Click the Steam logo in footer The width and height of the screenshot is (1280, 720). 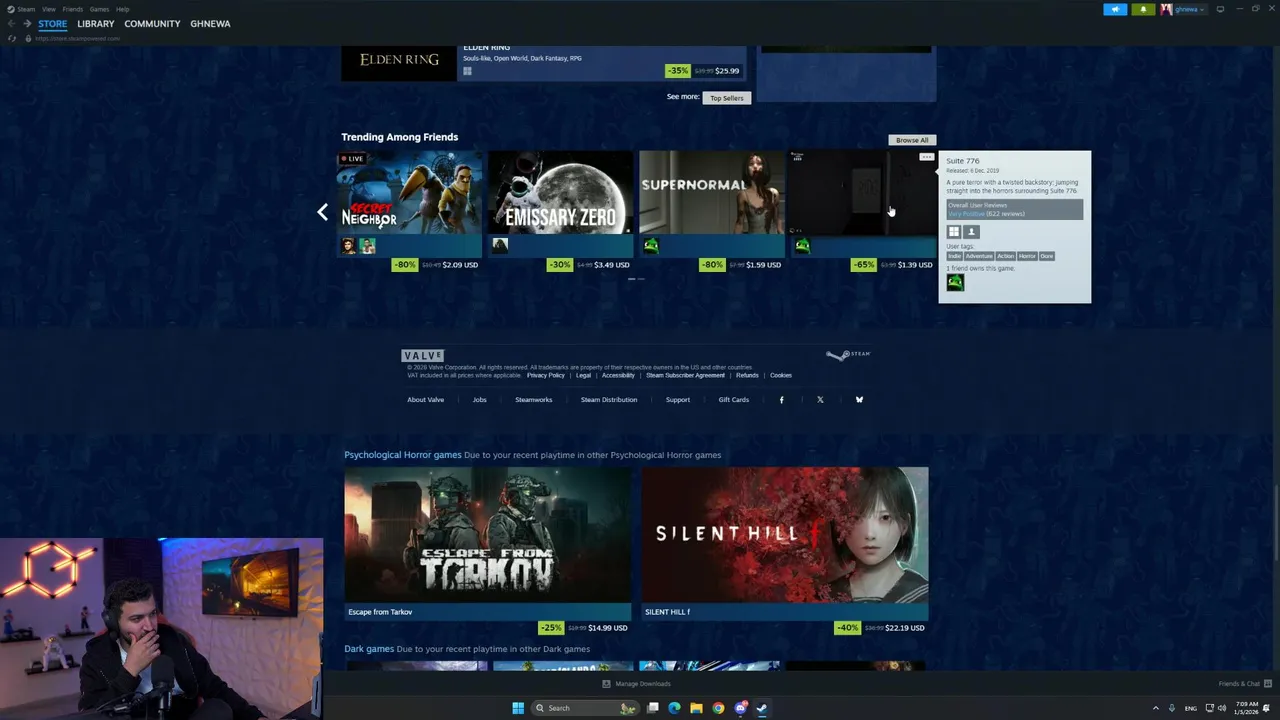point(848,354)
